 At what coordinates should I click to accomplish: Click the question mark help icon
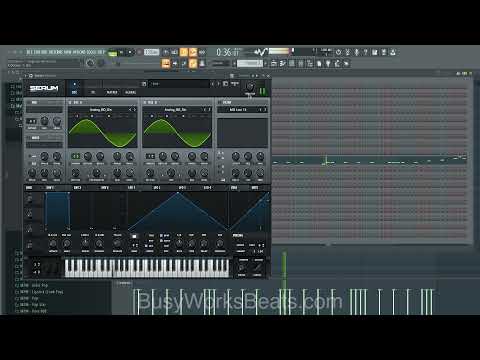365,52
